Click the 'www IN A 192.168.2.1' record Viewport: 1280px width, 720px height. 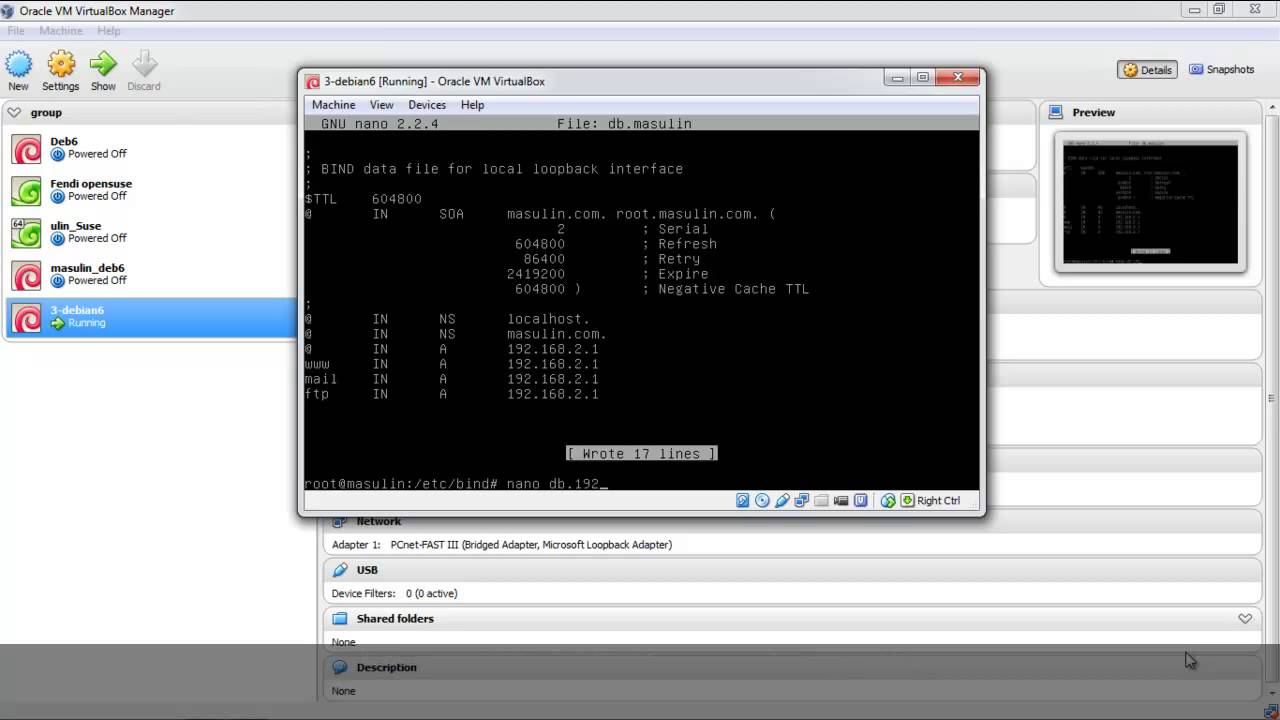[452, 364]
